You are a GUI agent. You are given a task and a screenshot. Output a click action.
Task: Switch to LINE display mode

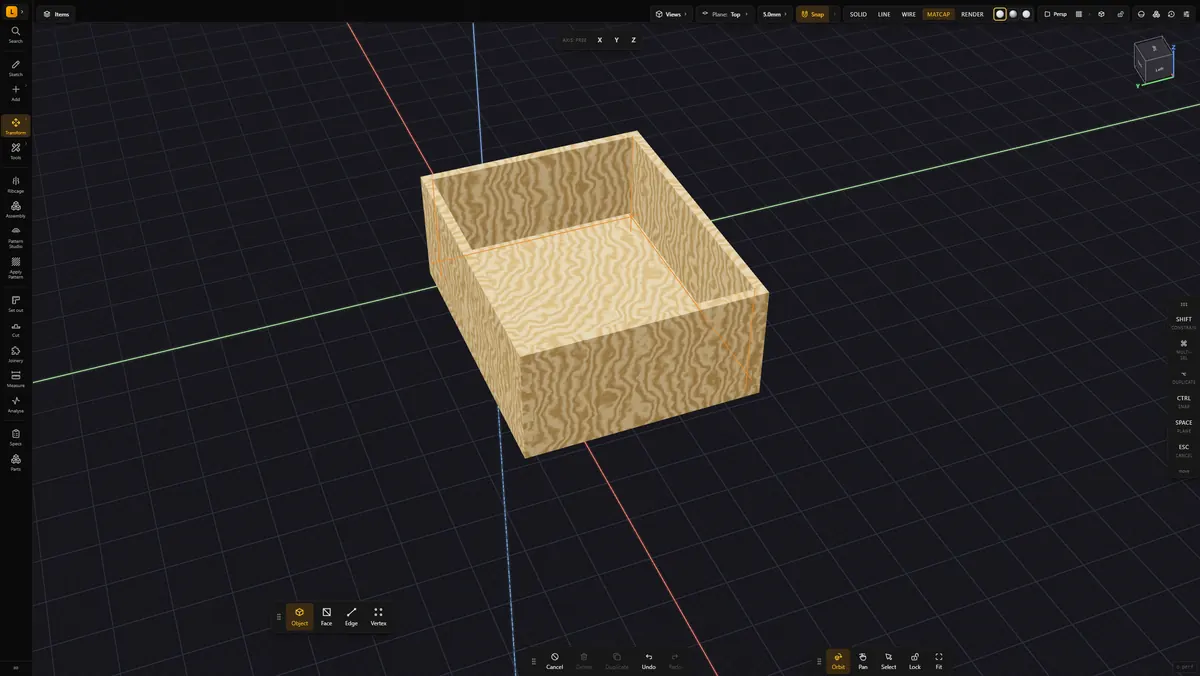click(x=884, y=14)
